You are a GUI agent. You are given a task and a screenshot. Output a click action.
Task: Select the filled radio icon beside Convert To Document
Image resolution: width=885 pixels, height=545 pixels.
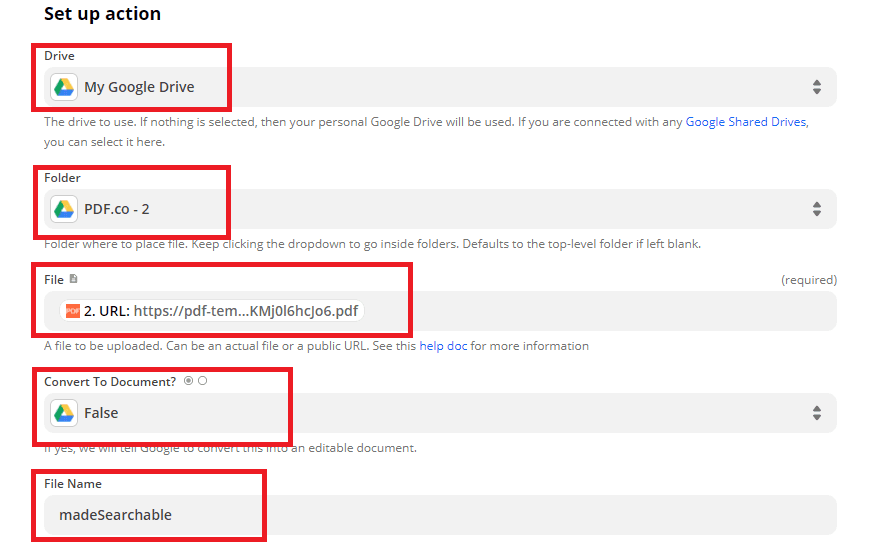pyautogui.click(x=189, y=381)
